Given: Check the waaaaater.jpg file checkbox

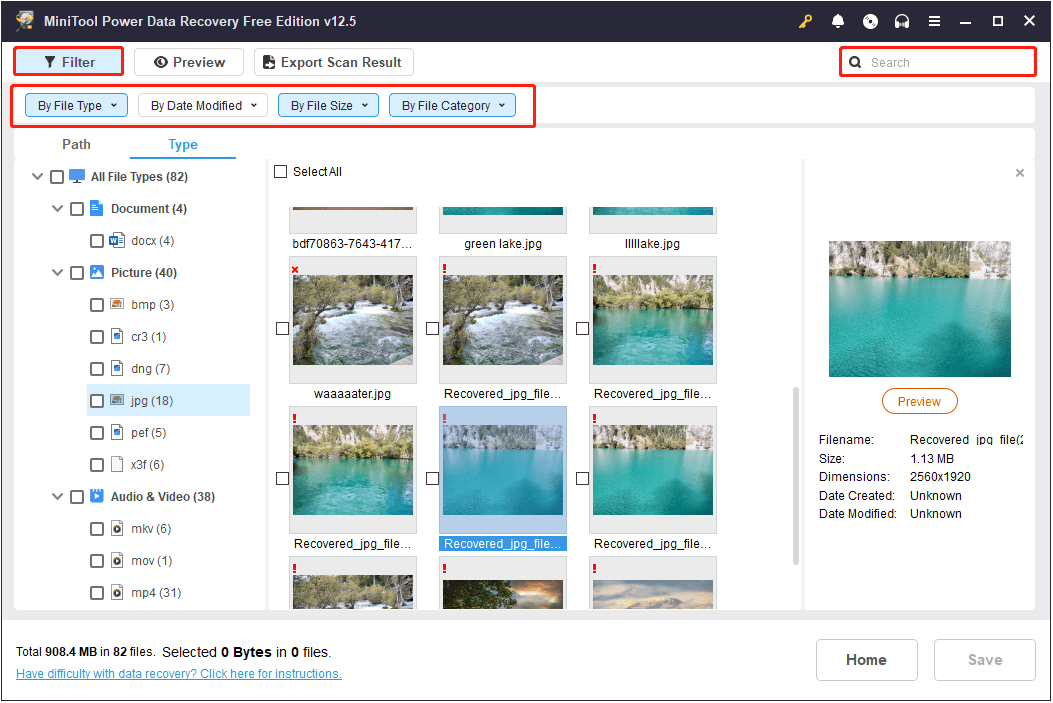Looking at the screenshot, I should point(282,328).
